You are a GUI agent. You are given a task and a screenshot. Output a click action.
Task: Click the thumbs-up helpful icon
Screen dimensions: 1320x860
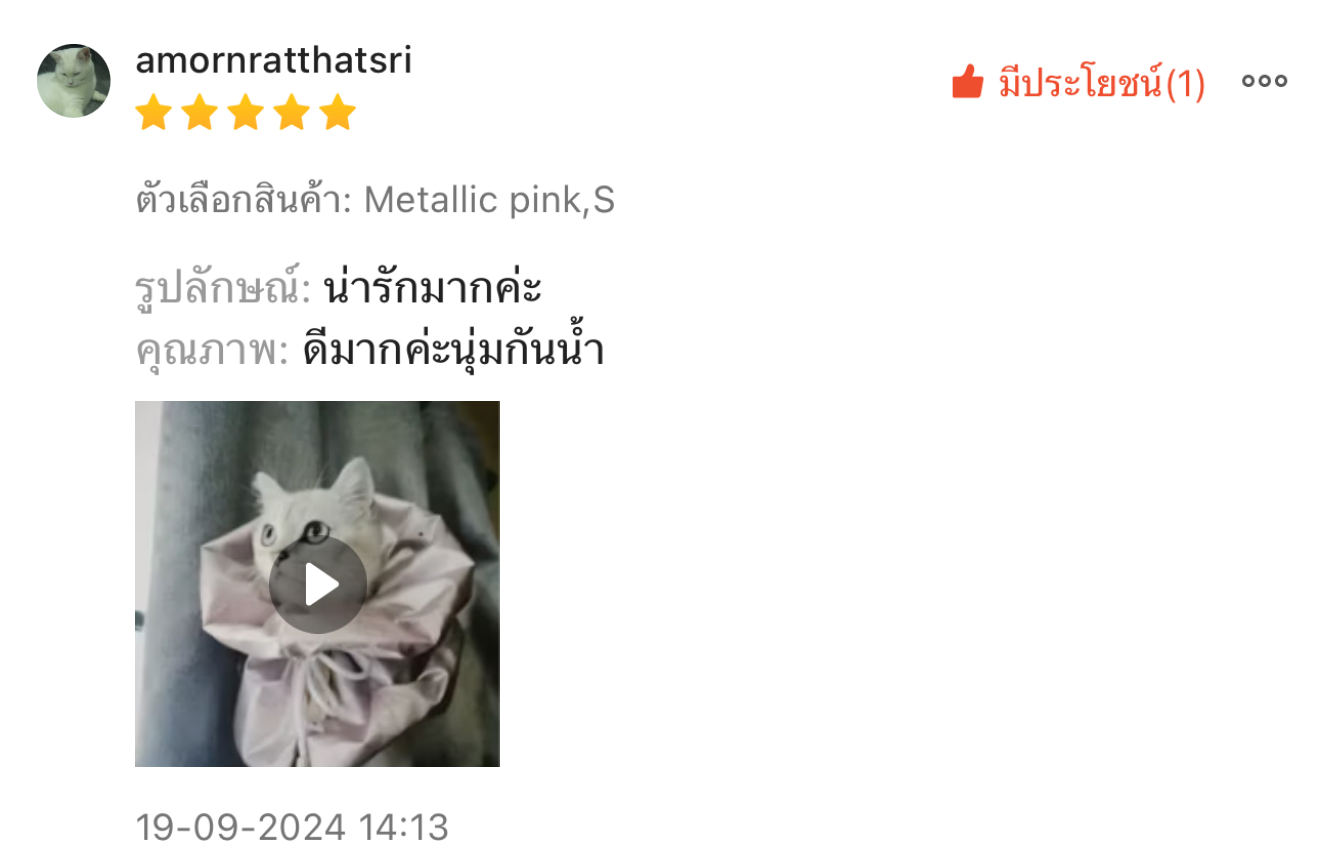tap(968, 82)
